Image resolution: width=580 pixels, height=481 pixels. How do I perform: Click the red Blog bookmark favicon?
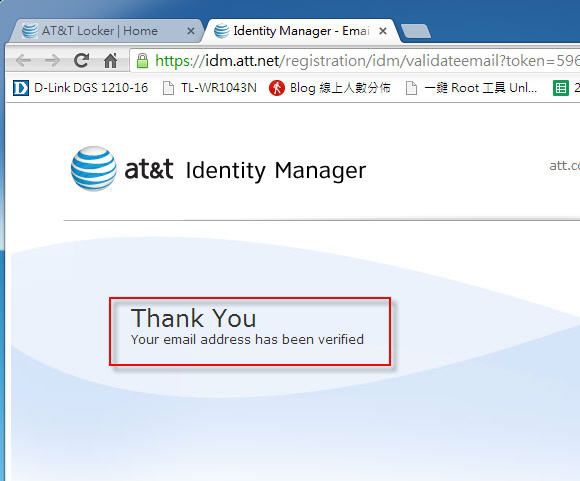pyautogui.click(x=277, y=88)
